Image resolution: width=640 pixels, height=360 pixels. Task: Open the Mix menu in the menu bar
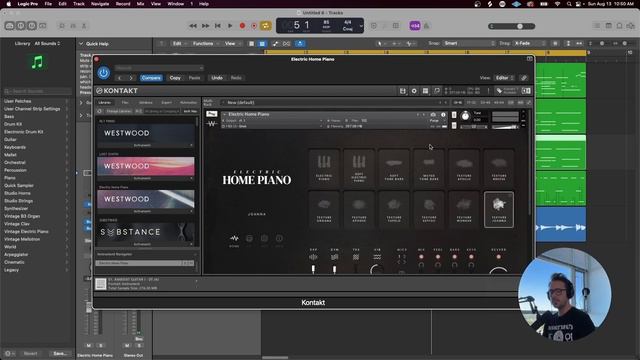(x=140, y=4)
